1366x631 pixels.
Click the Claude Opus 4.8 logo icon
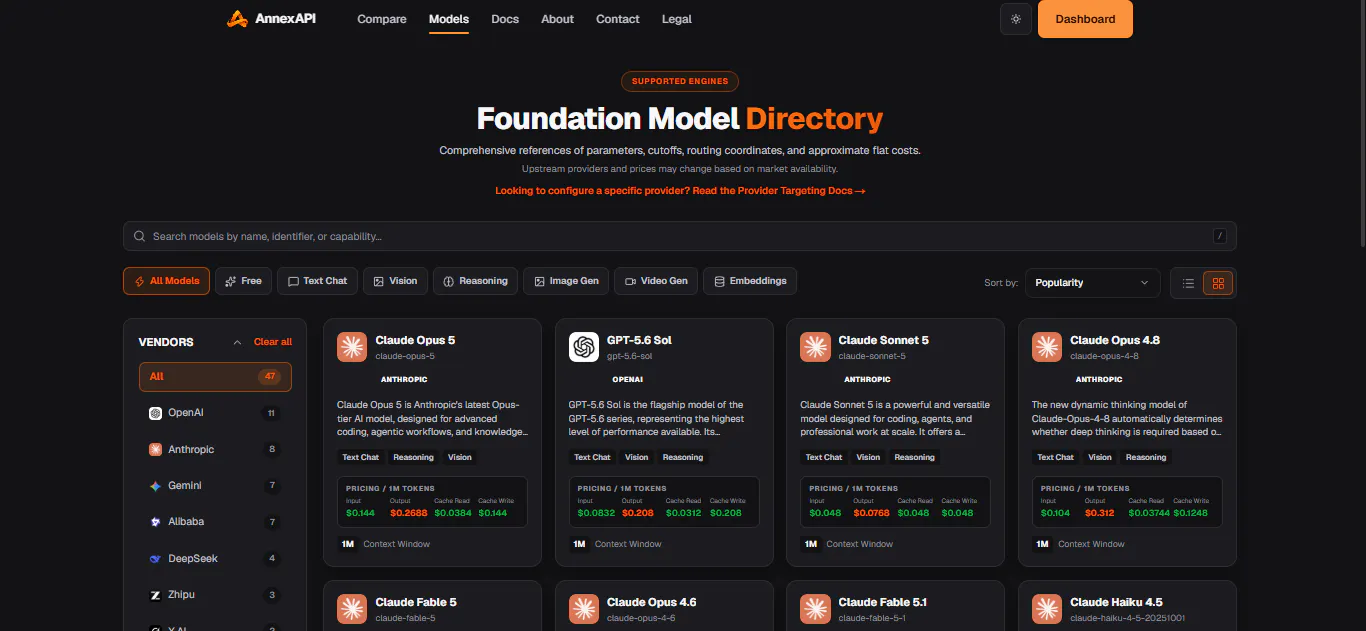click(1047, 347)
